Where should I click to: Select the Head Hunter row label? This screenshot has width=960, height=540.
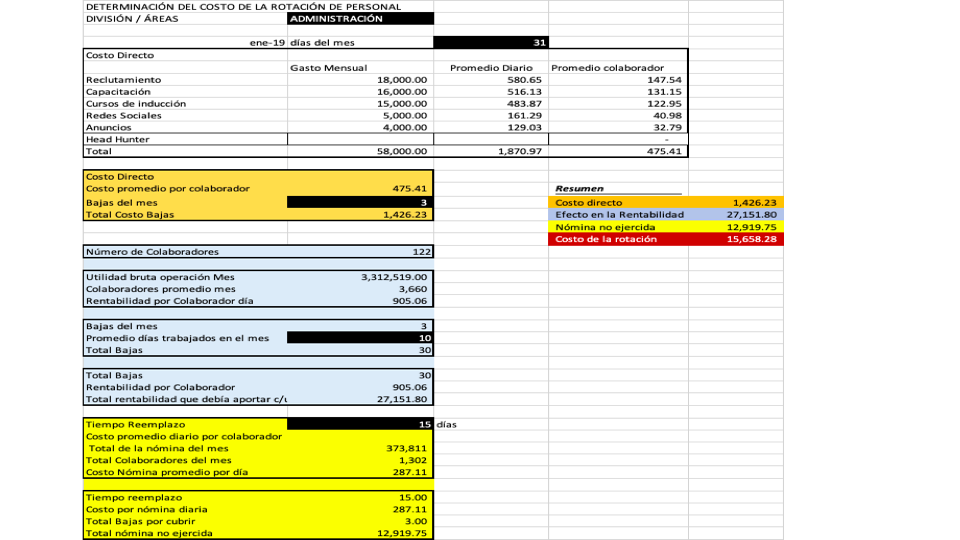118,140
